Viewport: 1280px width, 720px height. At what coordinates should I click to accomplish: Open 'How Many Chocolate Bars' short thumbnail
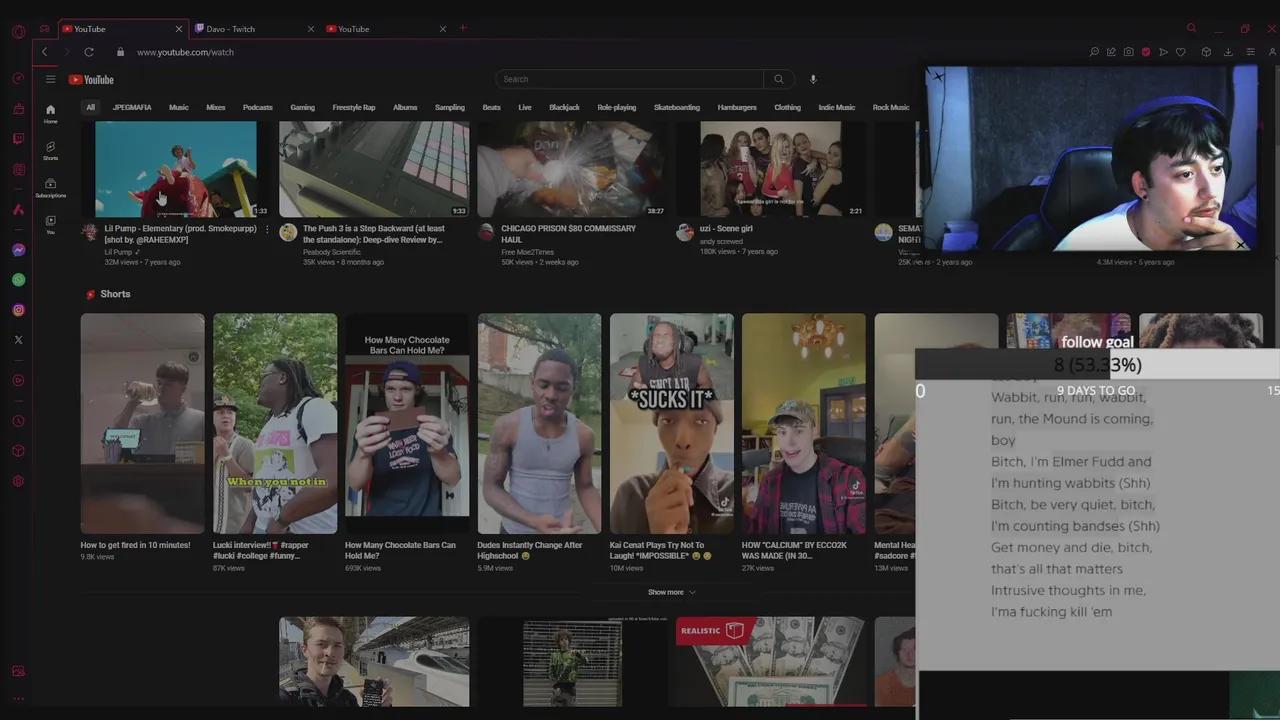[407, 423]
